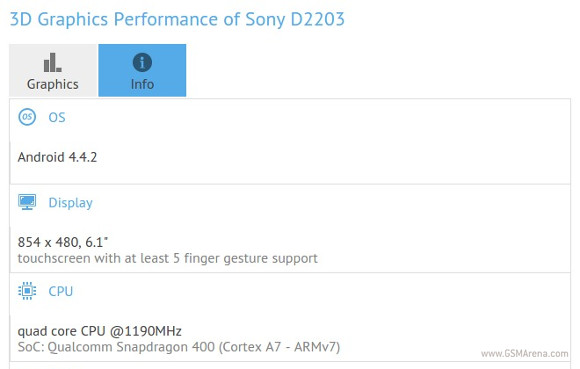The image size is (580, 369).
Task: Click the touchscreen finger gesture support line
Action: tap(168, 258)
